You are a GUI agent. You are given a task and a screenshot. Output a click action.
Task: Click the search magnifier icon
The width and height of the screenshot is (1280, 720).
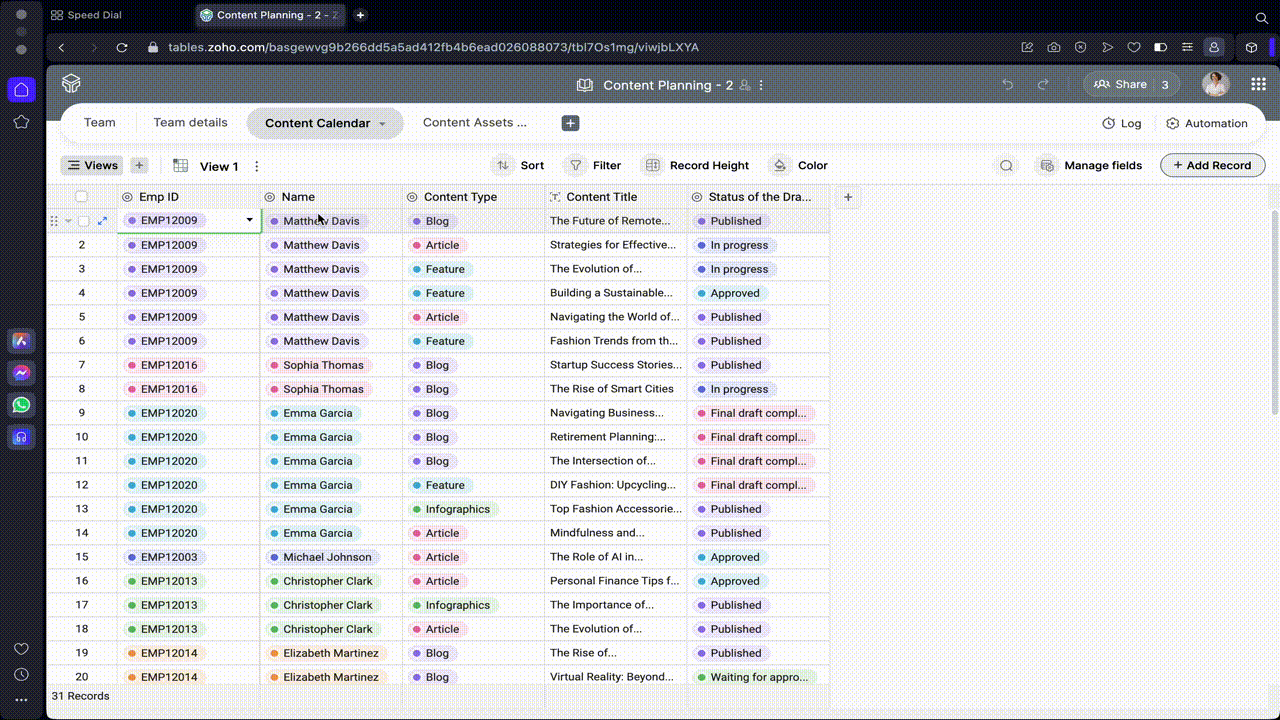click(x=1006, y=166)
